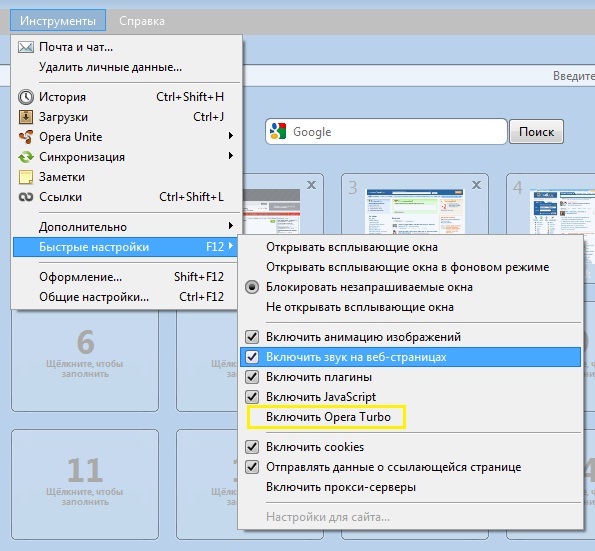Click the Поиск button
This screenshot has height=551, width=595.
(x=536, y=132)
